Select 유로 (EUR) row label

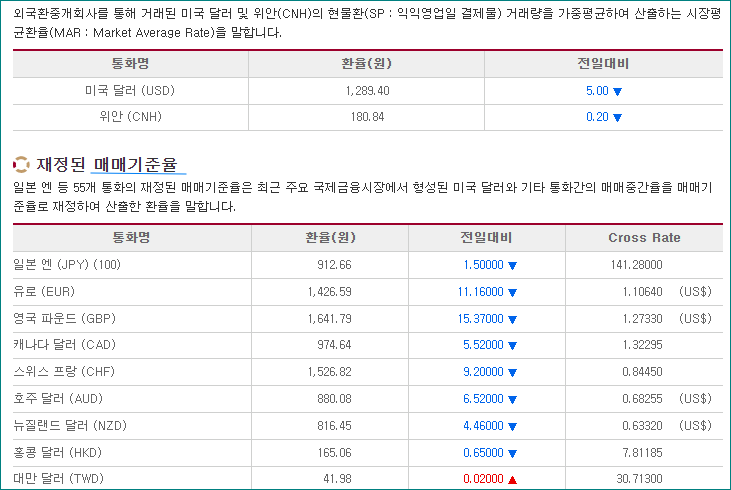pos(44,292)
